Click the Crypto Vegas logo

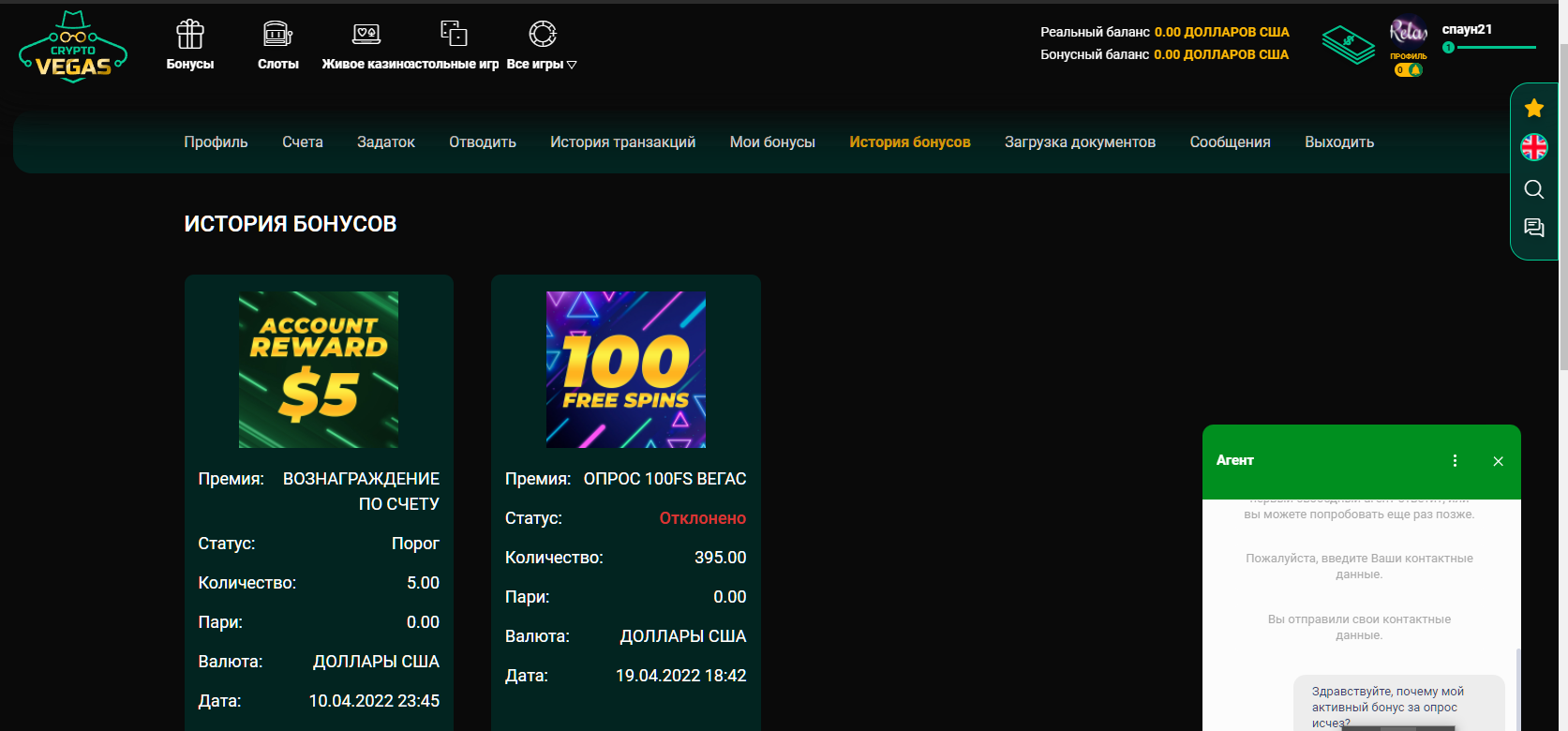73,48
